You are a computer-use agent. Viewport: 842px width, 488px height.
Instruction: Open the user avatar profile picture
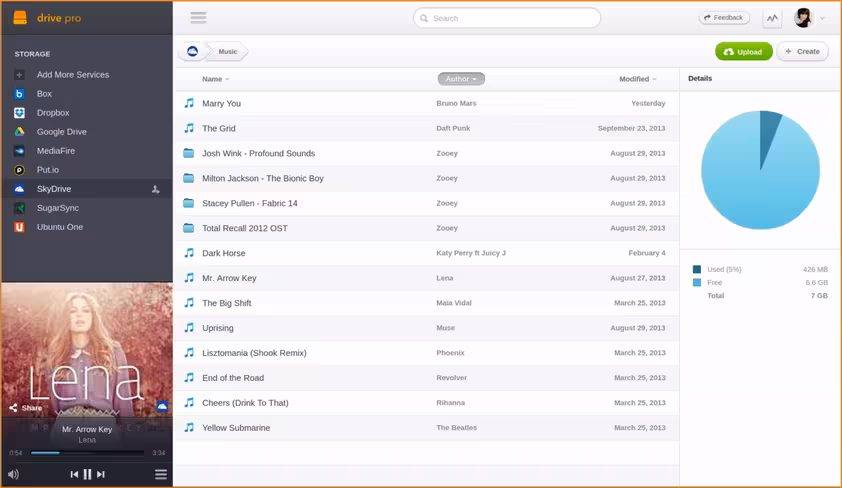coord(803,18)
